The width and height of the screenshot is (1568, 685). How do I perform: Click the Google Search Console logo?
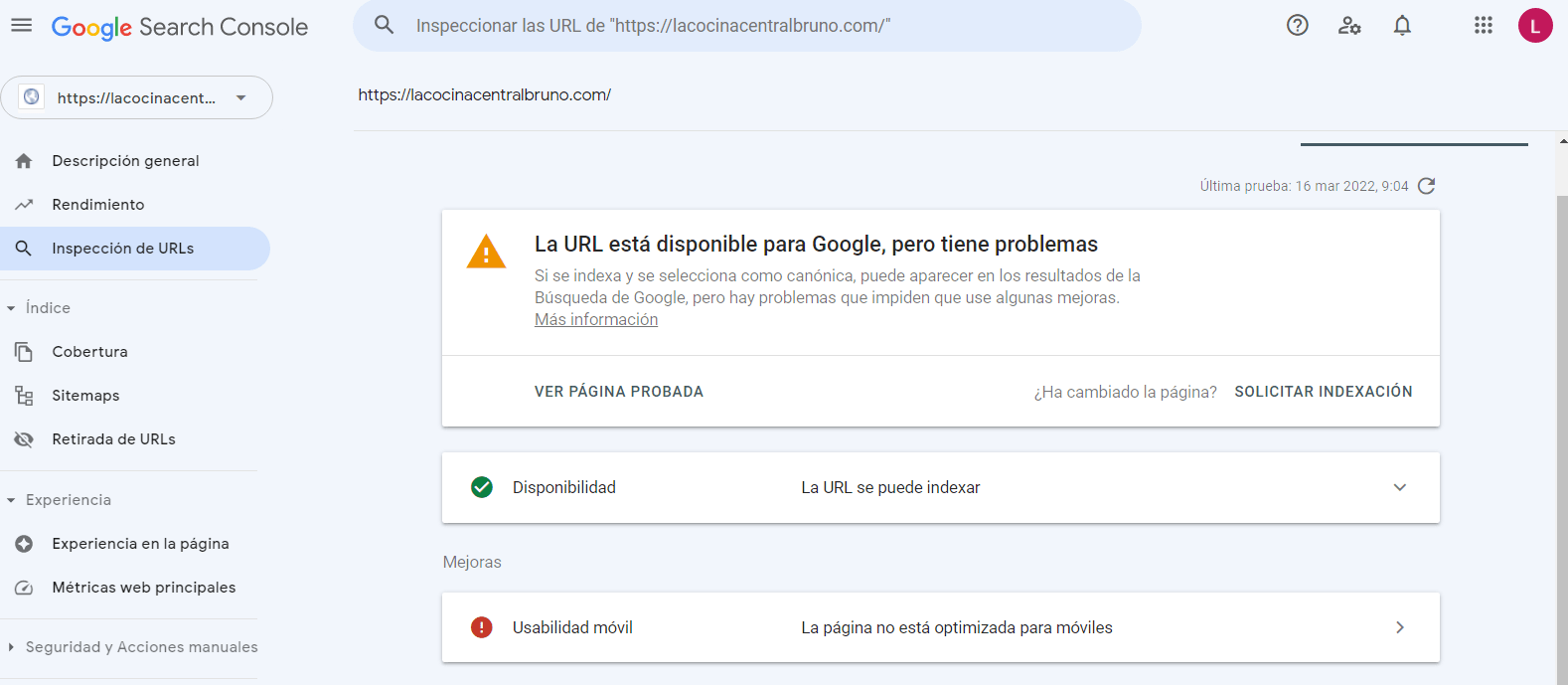180,27
